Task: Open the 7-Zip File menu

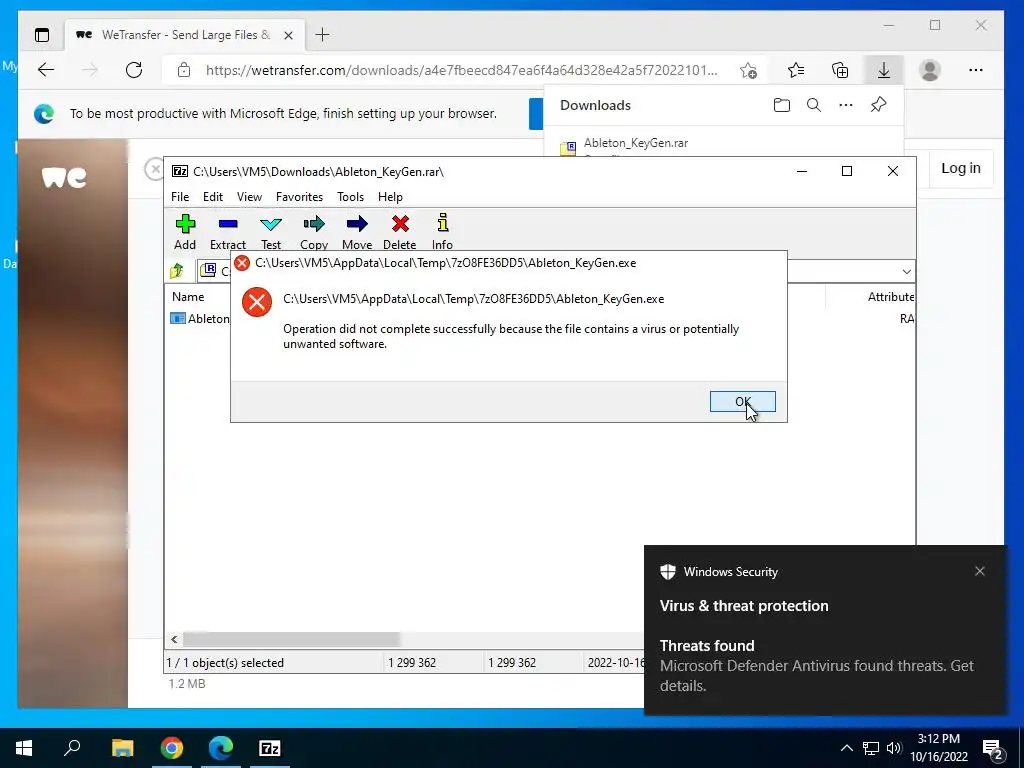Action: pos(180,197)
